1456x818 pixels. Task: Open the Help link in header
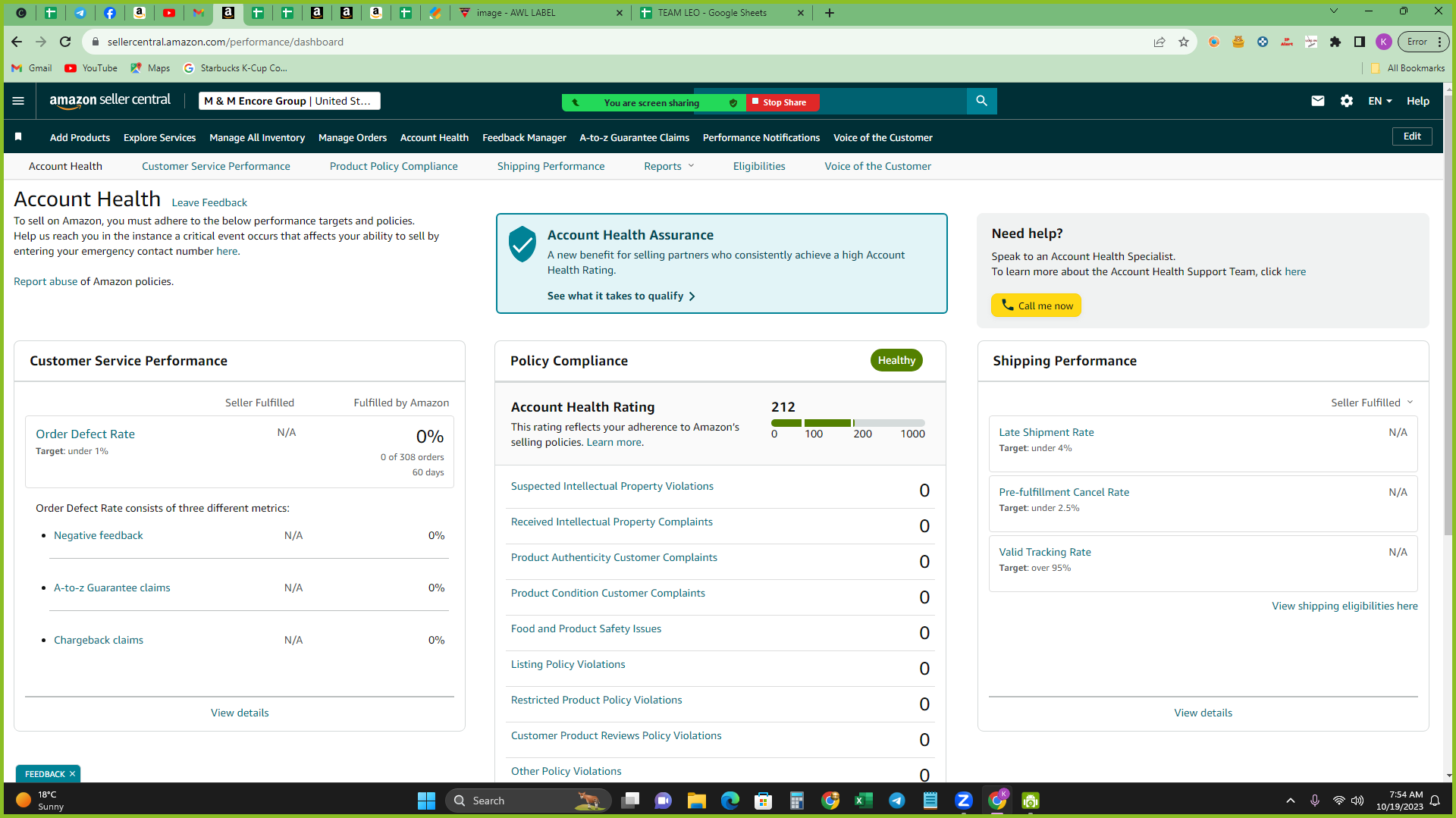click(1418, 101)
